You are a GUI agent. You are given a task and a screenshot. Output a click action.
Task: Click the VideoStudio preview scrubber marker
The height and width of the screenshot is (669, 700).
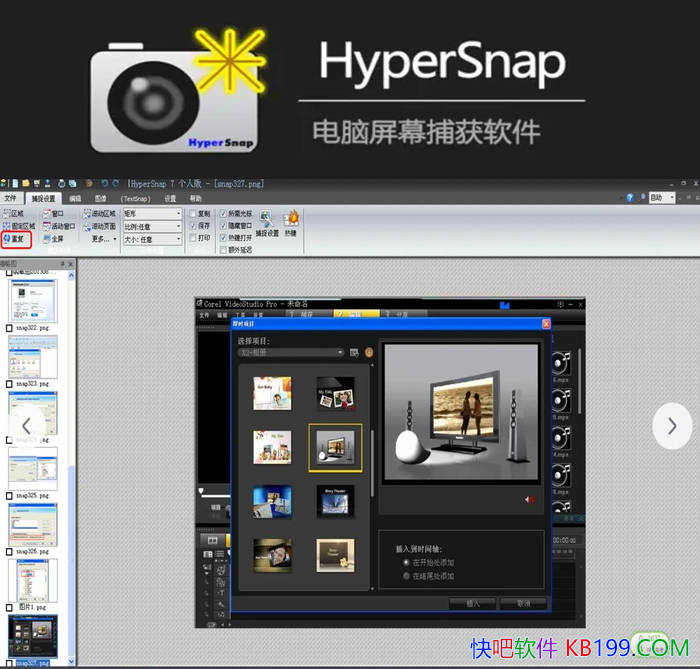tap(201, 491)
